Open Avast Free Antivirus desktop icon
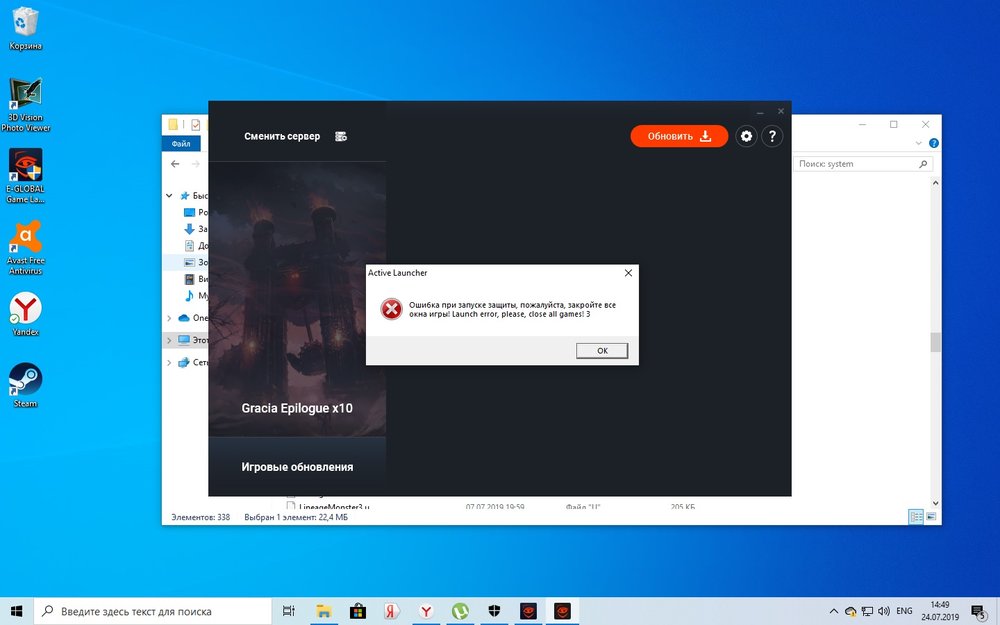Viewport: 1000px width, 625px height. click(x=25, y=238)
